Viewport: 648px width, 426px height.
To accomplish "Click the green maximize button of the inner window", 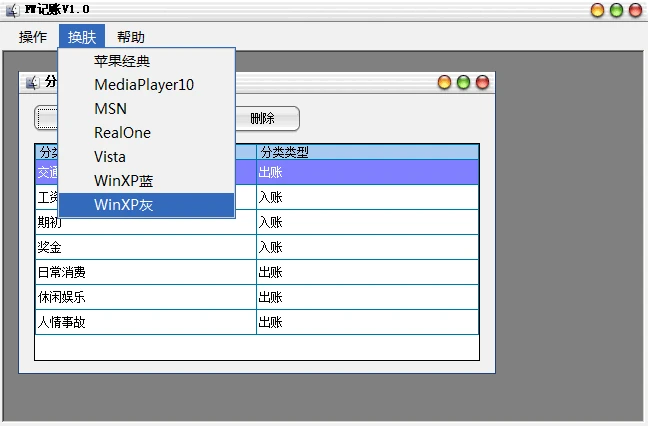I will [463, 82].
